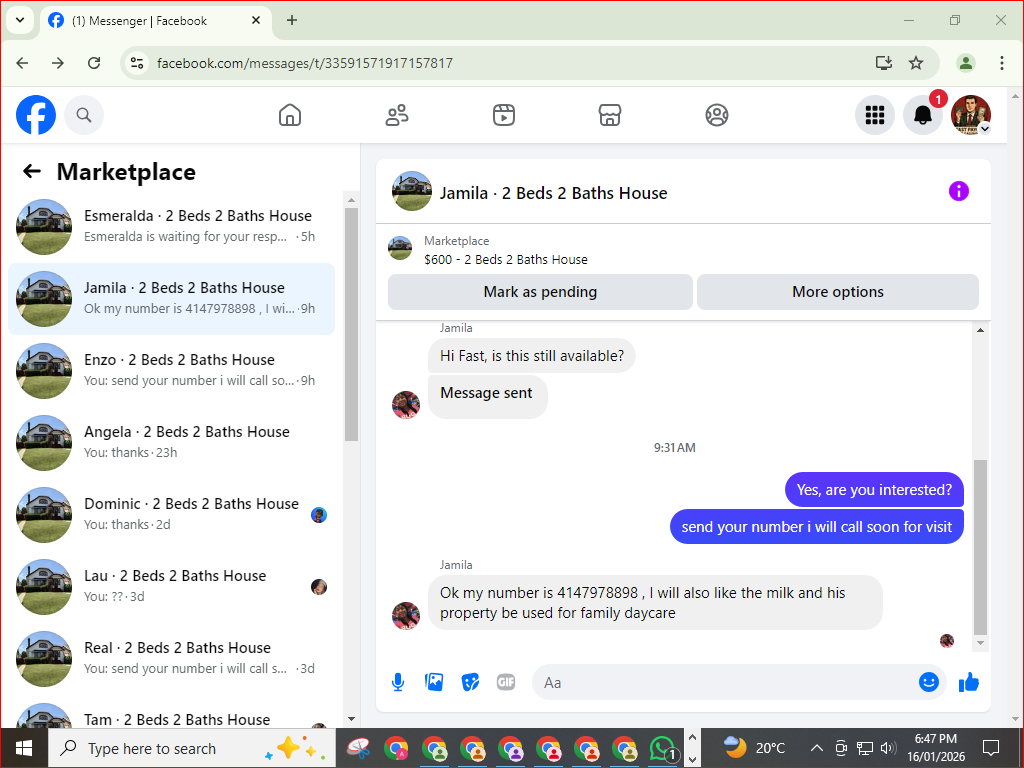Viewport: 1024px width, 768px height.
Task: Select the Jamila conversation in the list
Action: coord(172,299)
